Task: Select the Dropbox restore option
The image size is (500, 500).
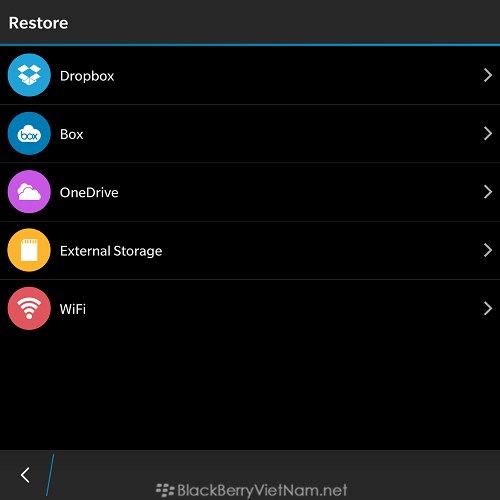Action: pos(250,75)
